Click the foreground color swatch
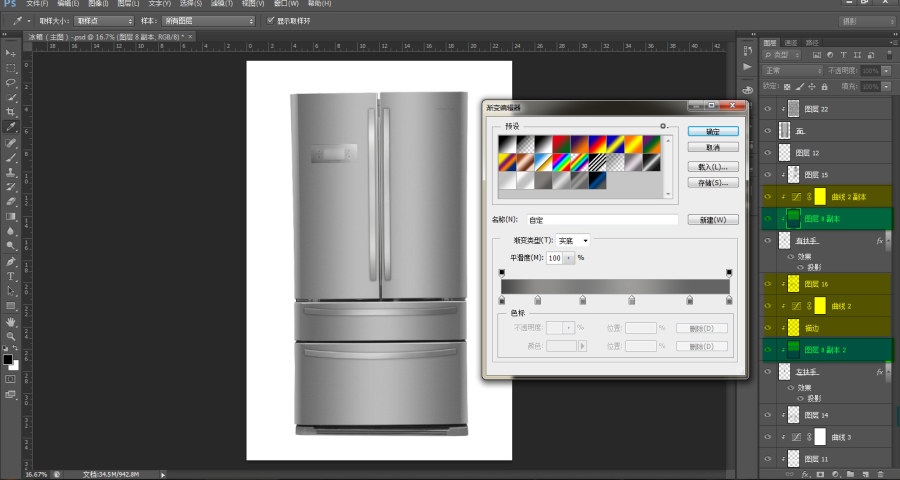The image size is (900, 480). click(7, 359)
